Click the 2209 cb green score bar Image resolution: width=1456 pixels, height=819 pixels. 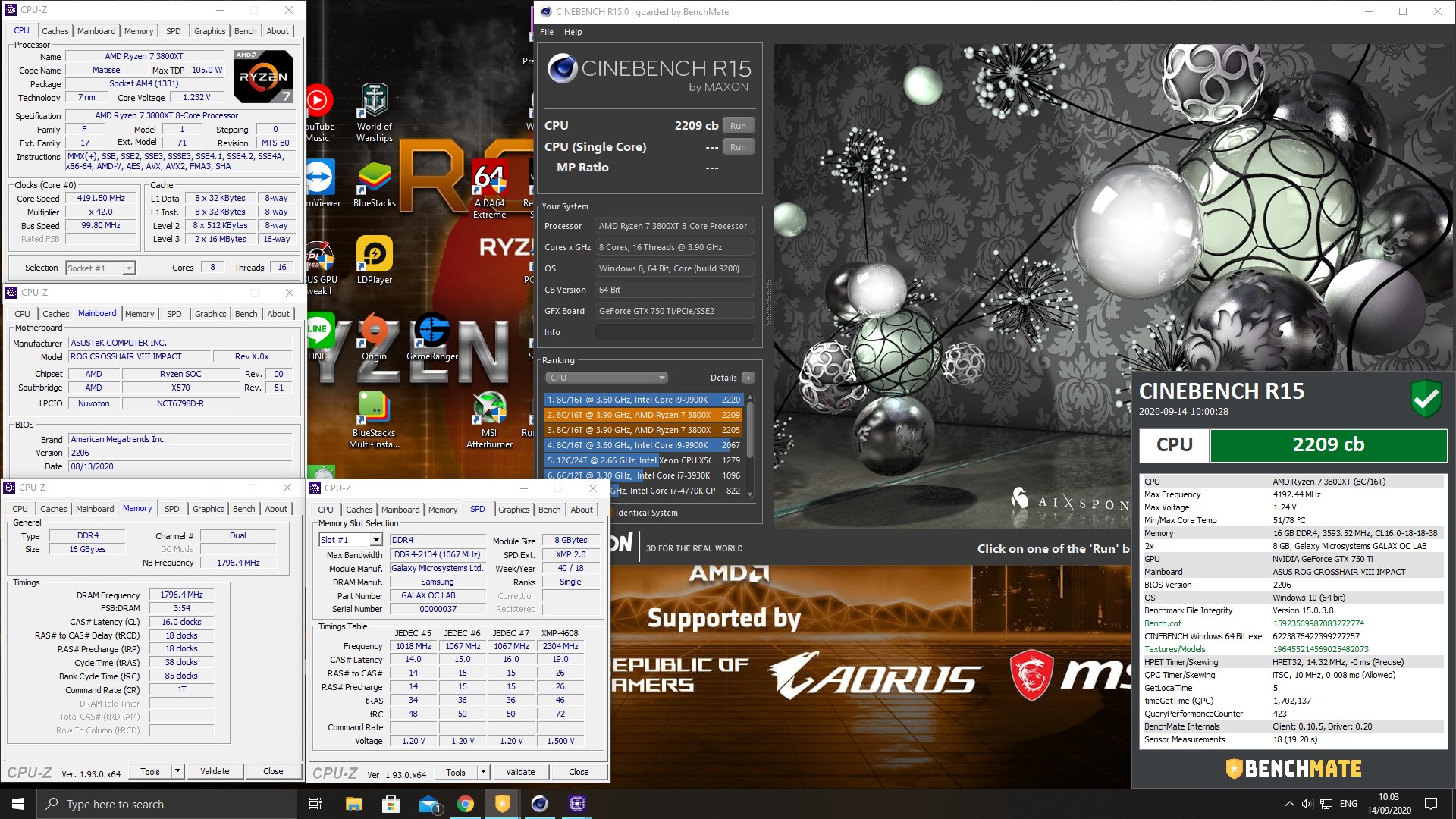click(1329, 445)
